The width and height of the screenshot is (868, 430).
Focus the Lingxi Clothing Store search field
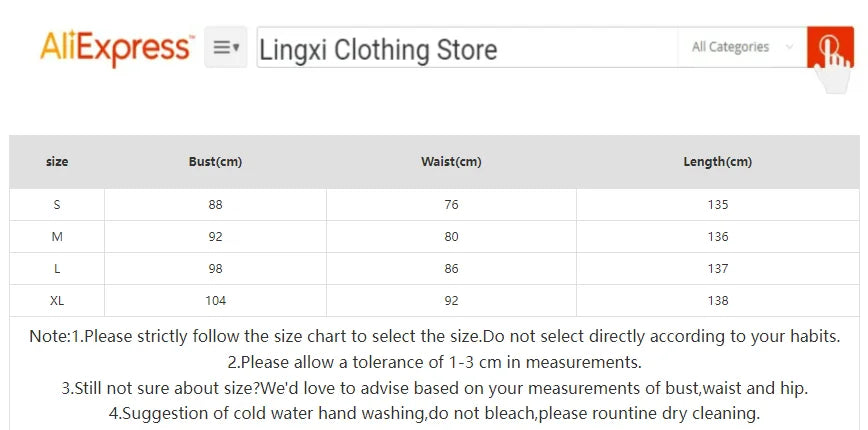(x=468, y=48)
